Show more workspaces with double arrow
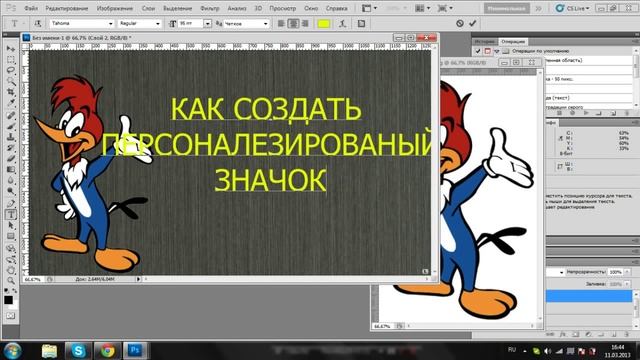 (538, 8)
